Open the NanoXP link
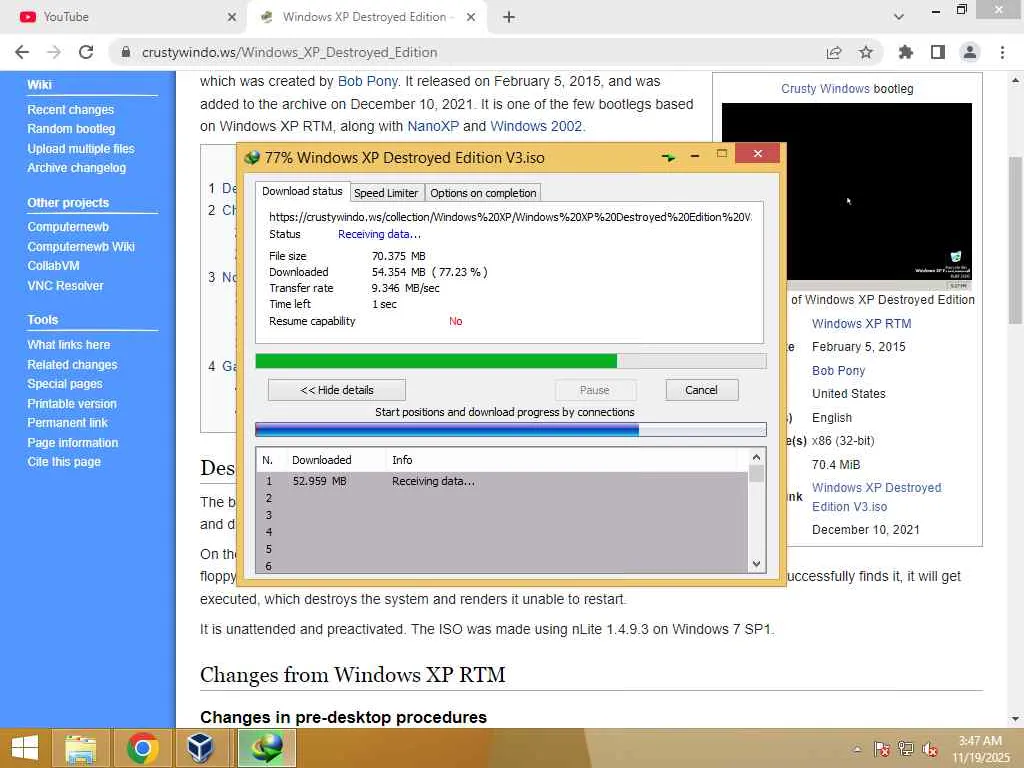This screenshot has height=768, width=1024. tap(433, 126)
